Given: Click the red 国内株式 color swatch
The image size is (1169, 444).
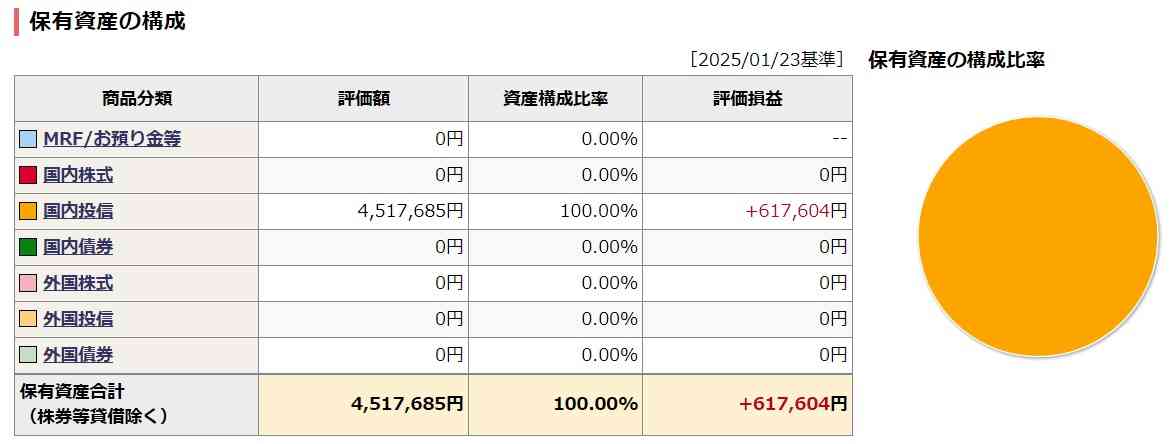Looking at the screenshot, I should [x=28, y=175].
